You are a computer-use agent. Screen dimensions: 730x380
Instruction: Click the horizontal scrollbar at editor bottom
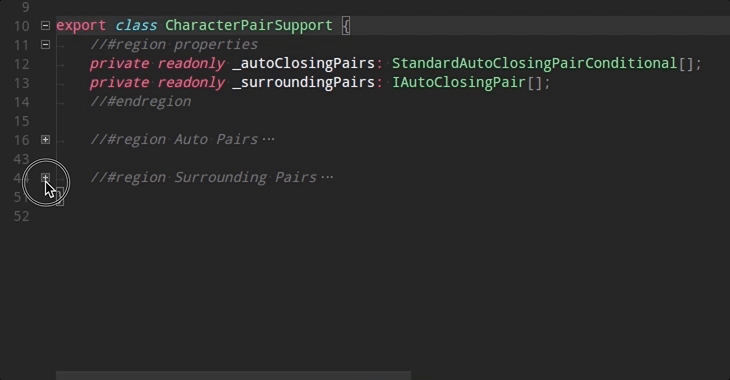point(233,375)
